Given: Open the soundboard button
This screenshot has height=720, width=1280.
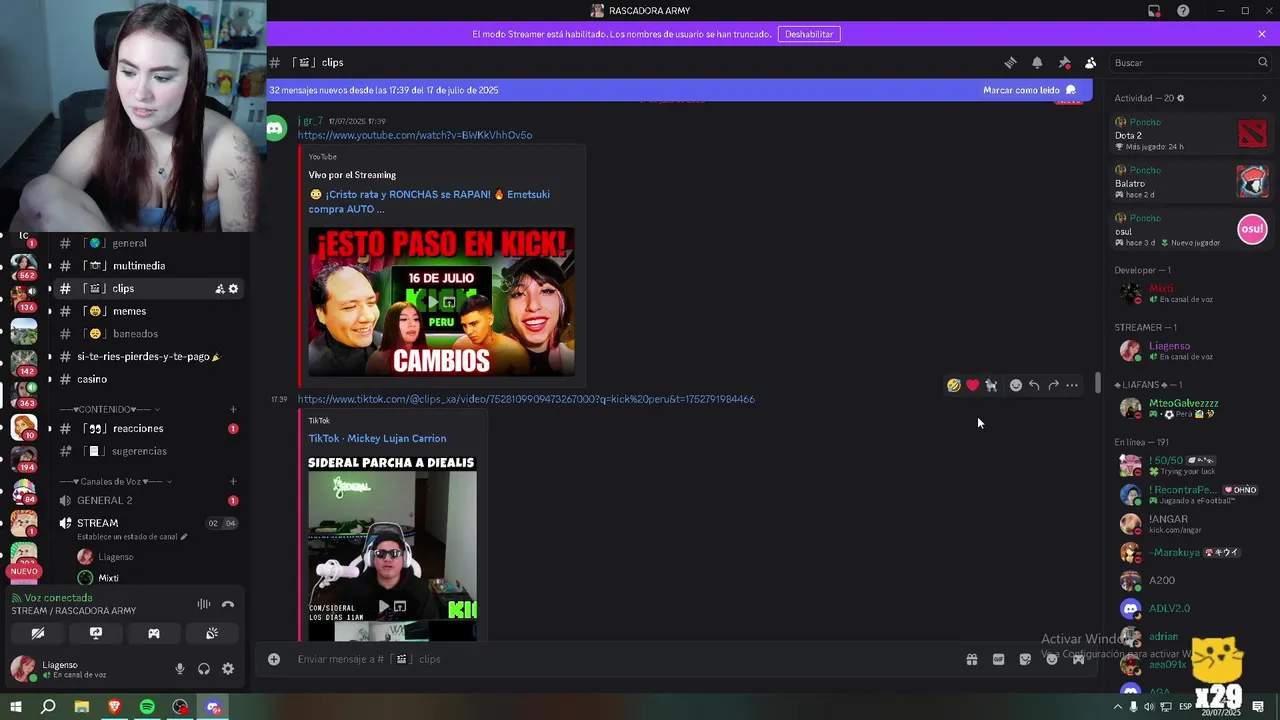Looking at the screenshot, I should 212,633.
